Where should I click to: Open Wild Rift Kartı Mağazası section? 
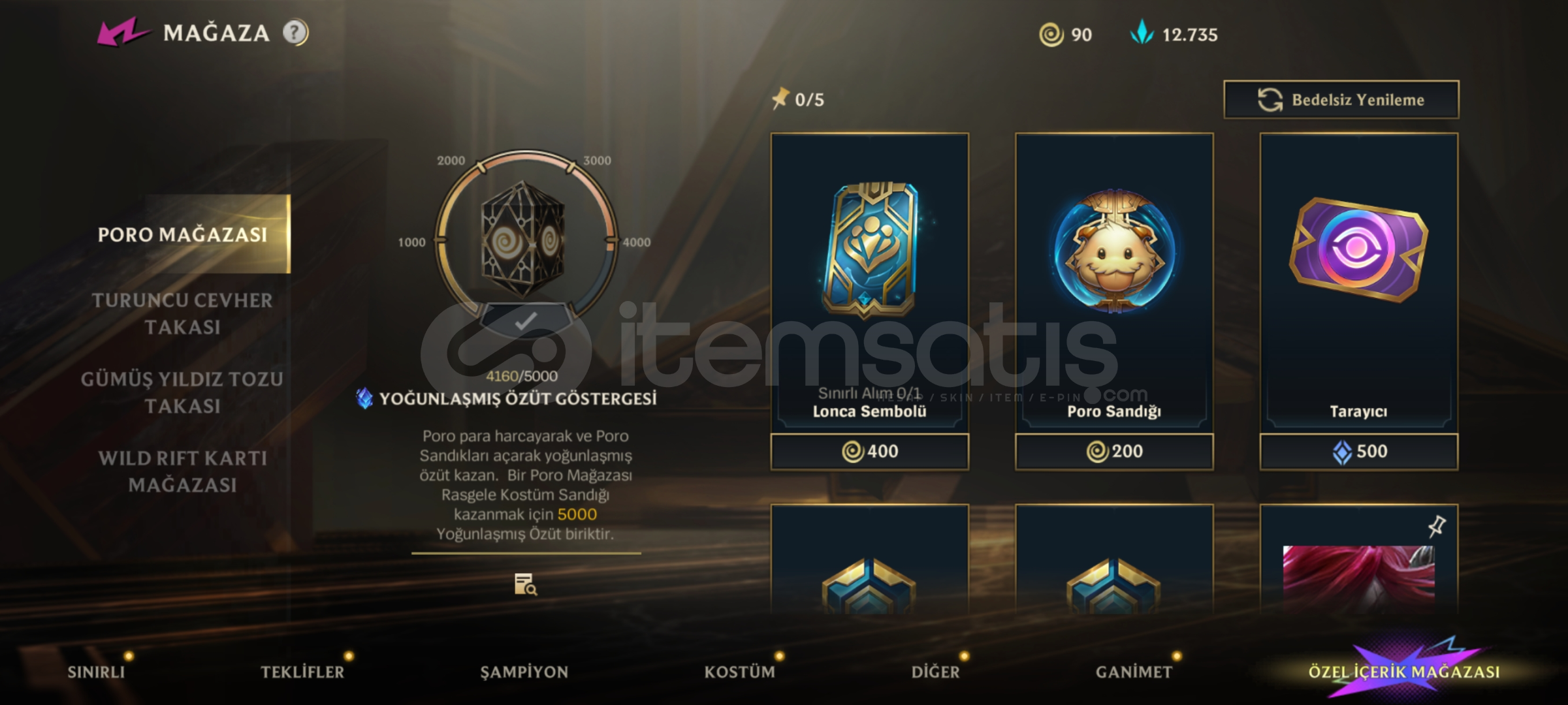[183, 471]
